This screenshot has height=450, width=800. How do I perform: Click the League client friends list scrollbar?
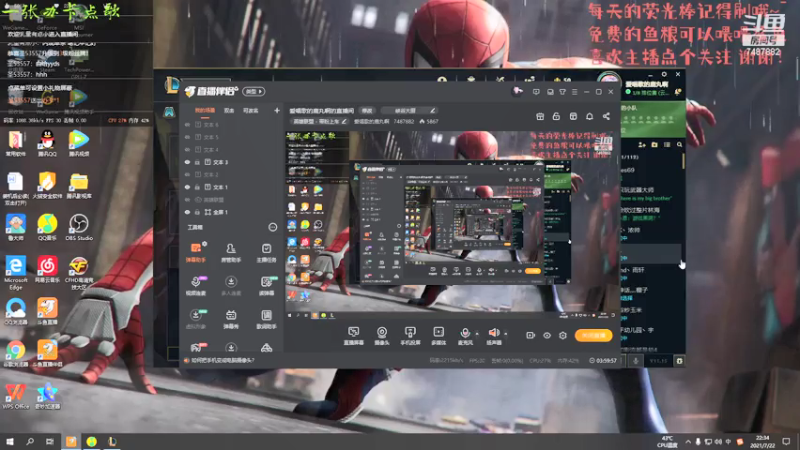click(x=683, y=161)
